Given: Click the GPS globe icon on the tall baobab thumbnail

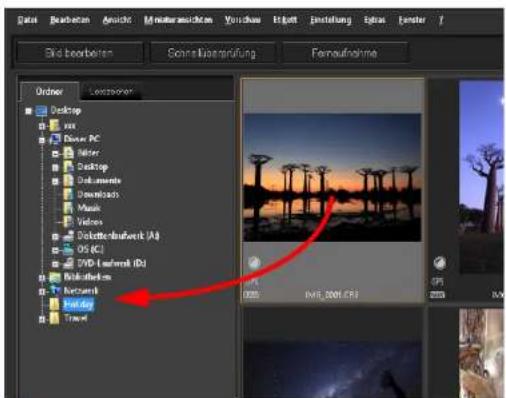Looking at the screenshot, I should pyautogui.click(x=440, y=263).
